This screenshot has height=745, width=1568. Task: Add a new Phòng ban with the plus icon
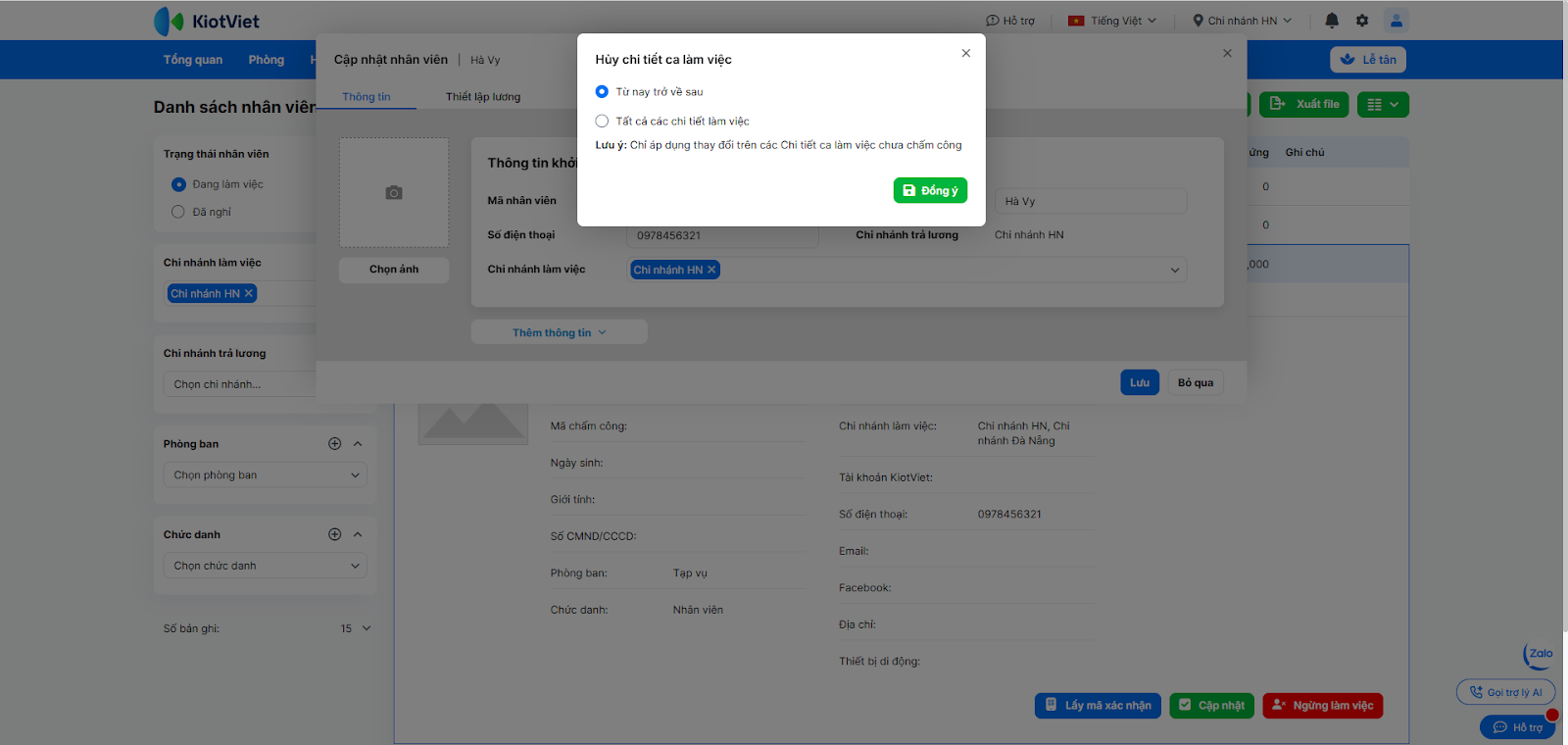[x=334, y=444]
